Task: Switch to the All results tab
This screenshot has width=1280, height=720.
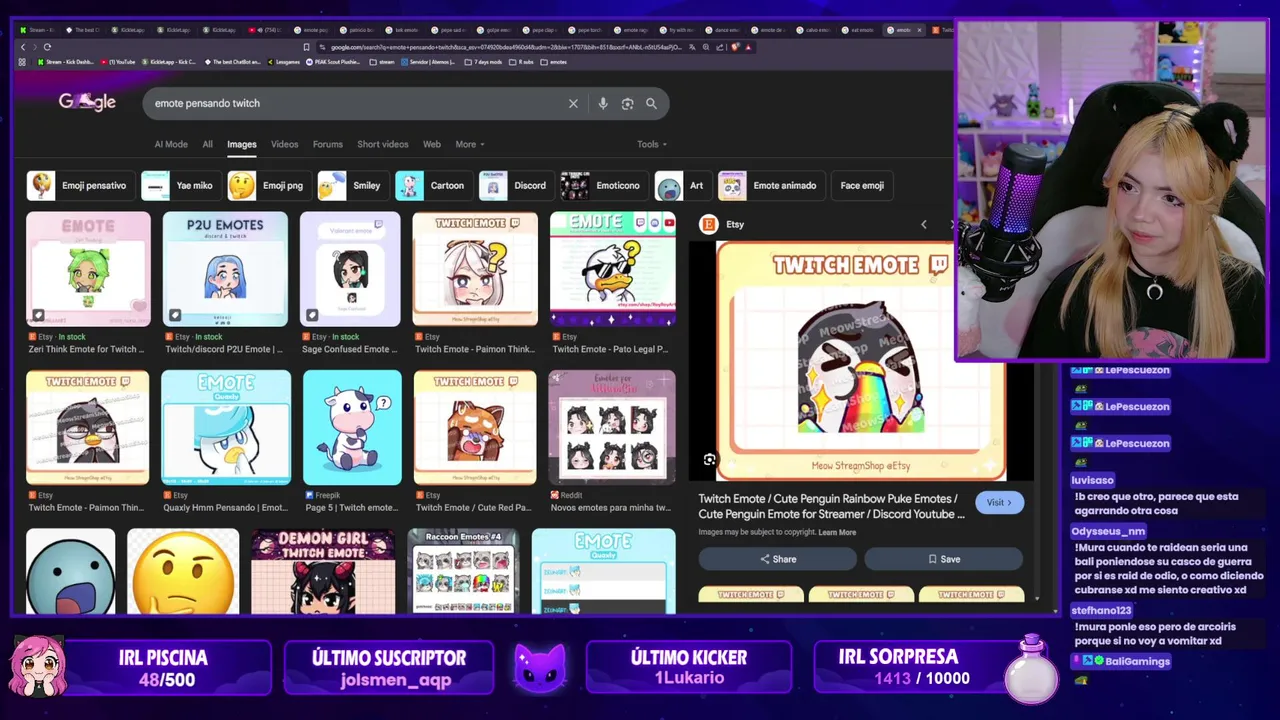Action: point(207,144)
